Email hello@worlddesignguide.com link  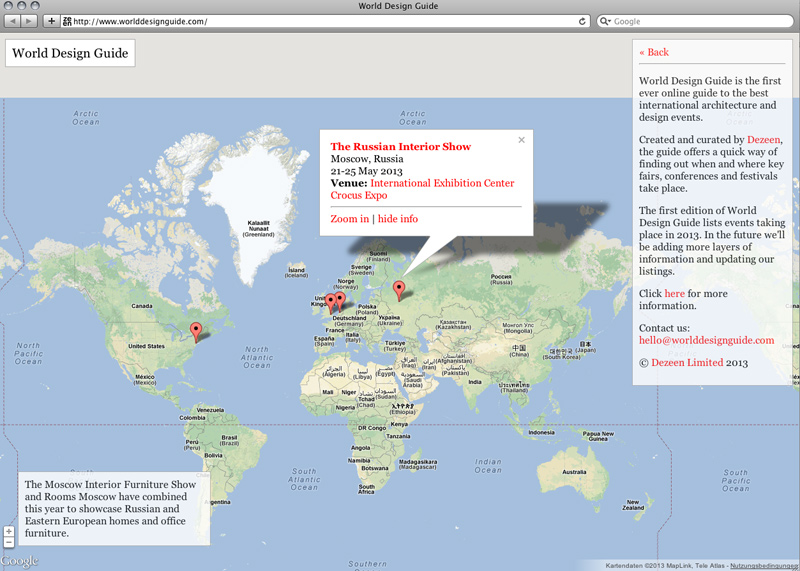click(x=706, y=340)
